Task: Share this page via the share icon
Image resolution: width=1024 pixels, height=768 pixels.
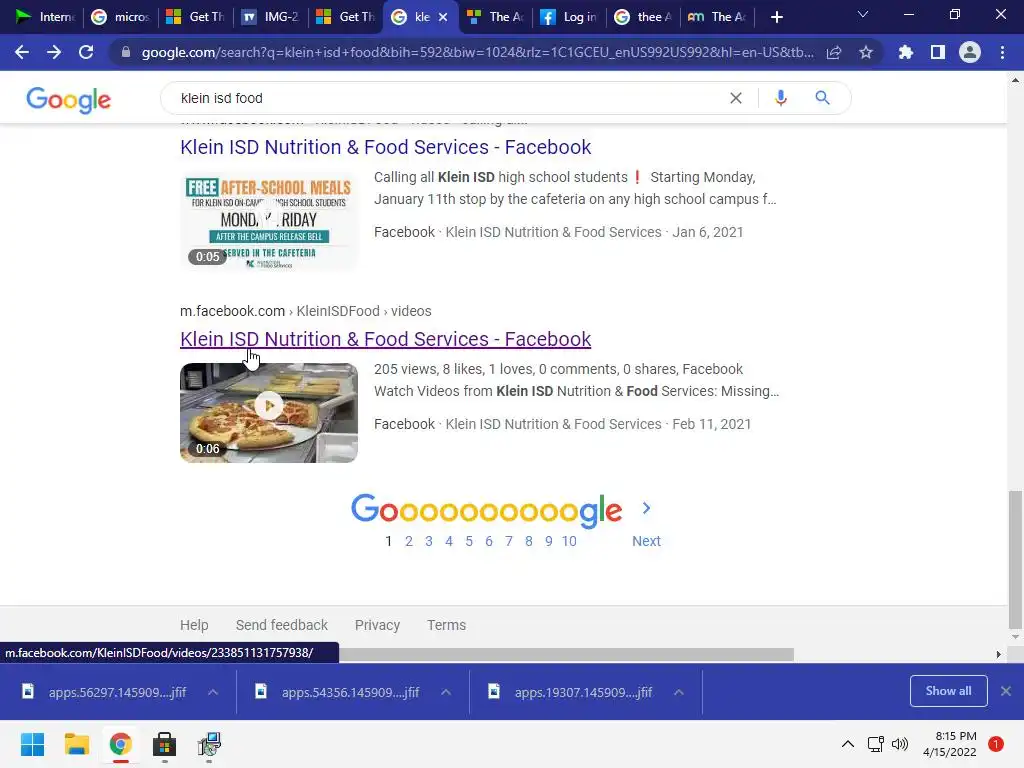Action: pos(834,52)
